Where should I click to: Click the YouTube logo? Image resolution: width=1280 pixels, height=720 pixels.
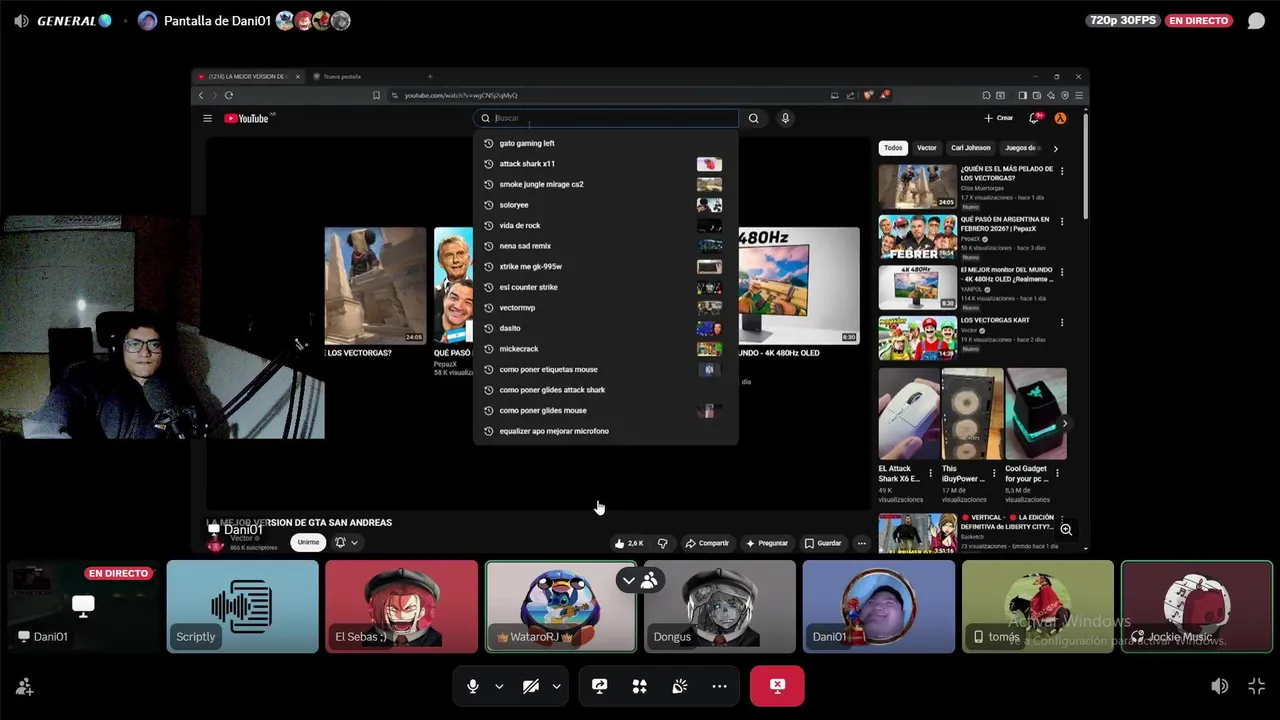click(248, 118)
